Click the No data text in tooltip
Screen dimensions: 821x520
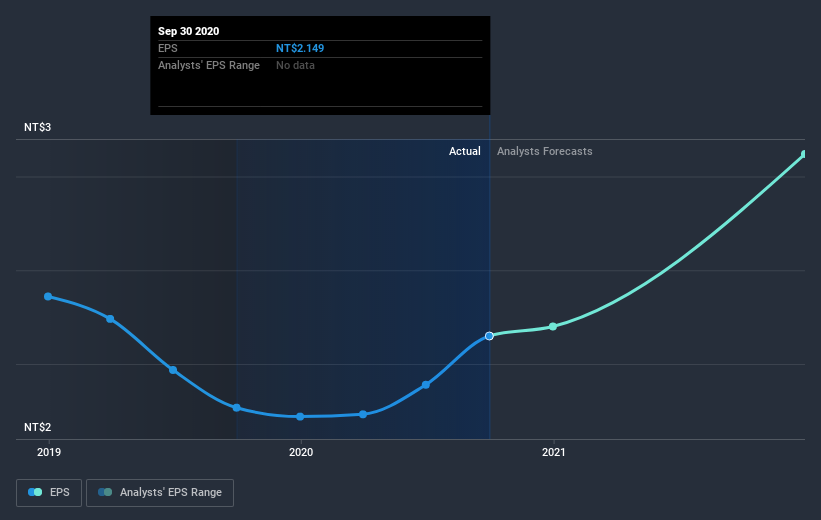295,65
